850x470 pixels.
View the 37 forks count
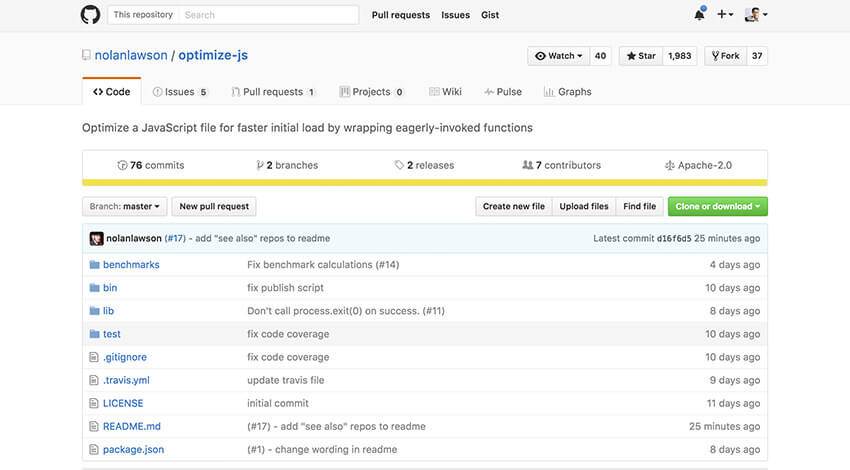point(757,56)
